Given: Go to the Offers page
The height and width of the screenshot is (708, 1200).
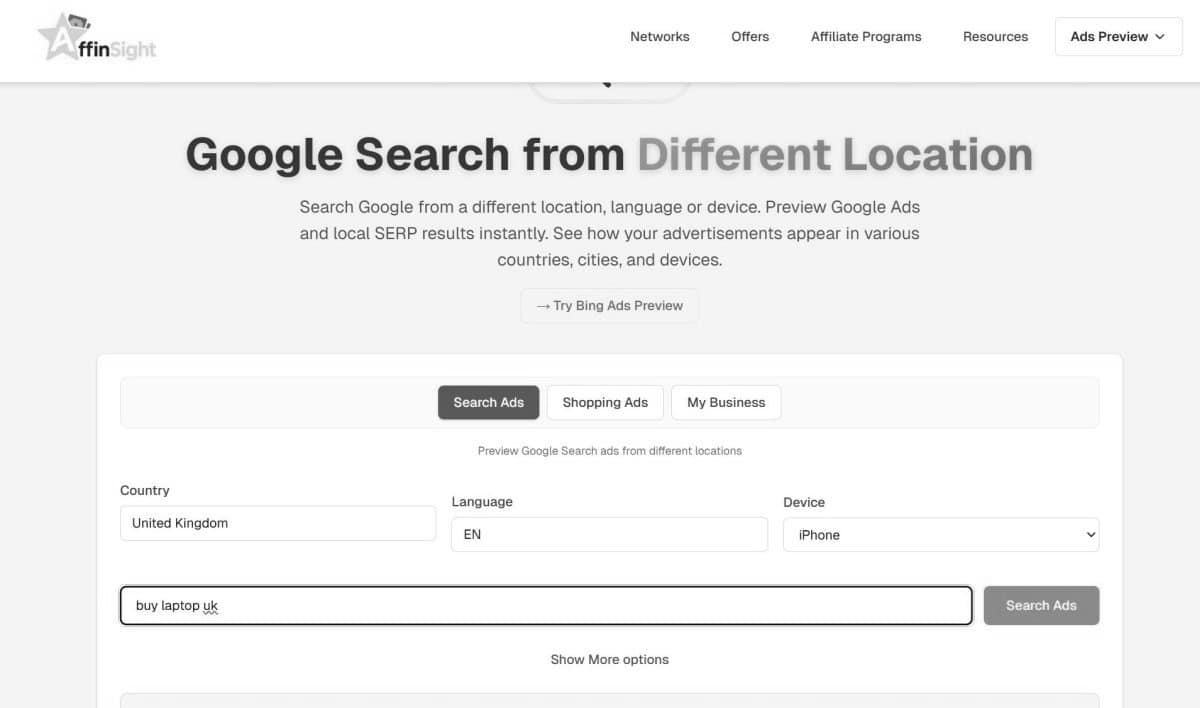Looking at the screenshot, I should tap(750, 37).
